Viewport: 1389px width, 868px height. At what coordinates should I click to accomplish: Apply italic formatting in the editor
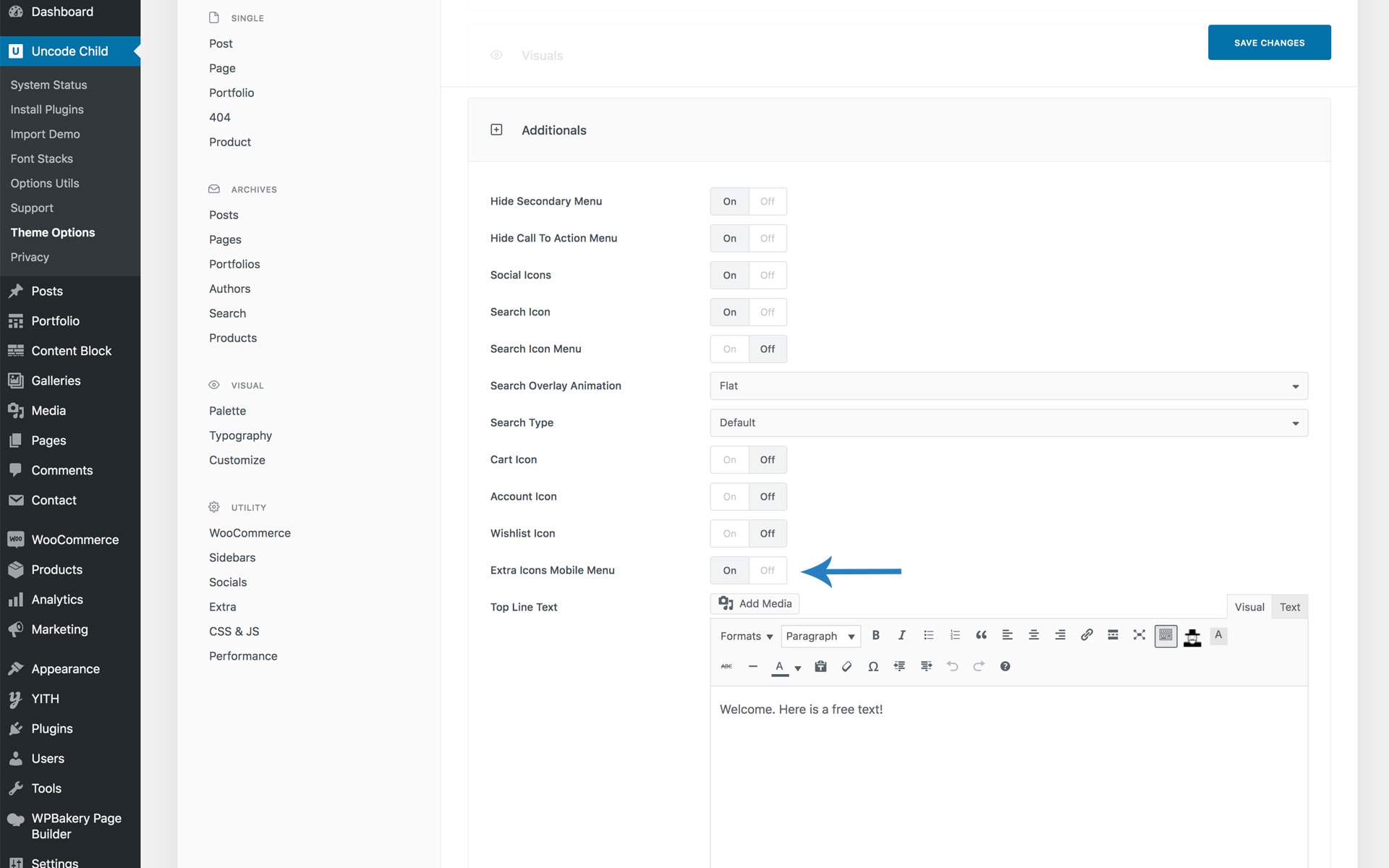click(x=901, y=635)
